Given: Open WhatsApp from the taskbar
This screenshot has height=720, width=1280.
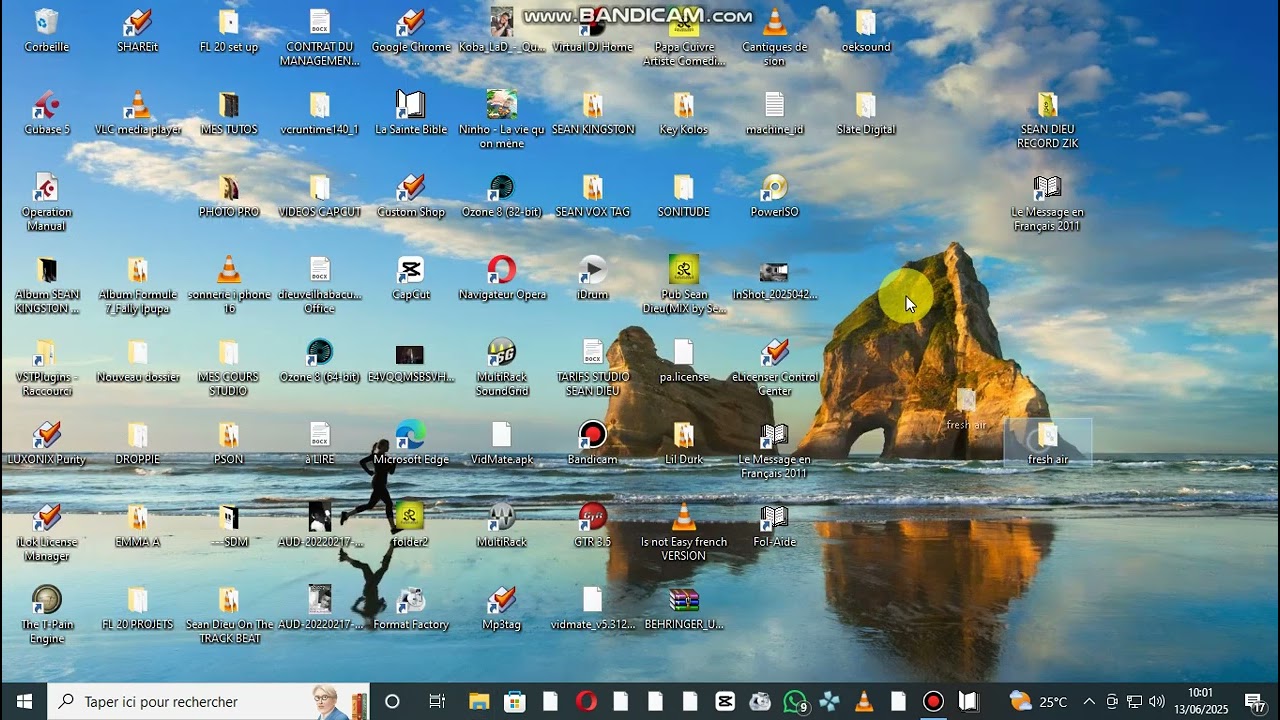Looking at the screenshot, I should point(795,701).
